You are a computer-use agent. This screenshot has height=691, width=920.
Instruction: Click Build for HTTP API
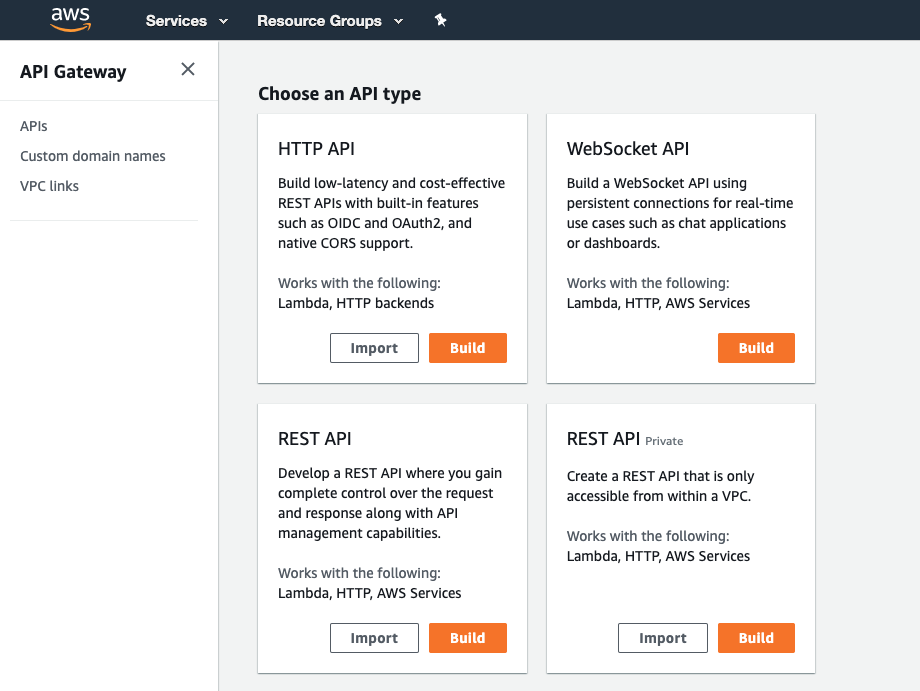click(x=467, y=348)
